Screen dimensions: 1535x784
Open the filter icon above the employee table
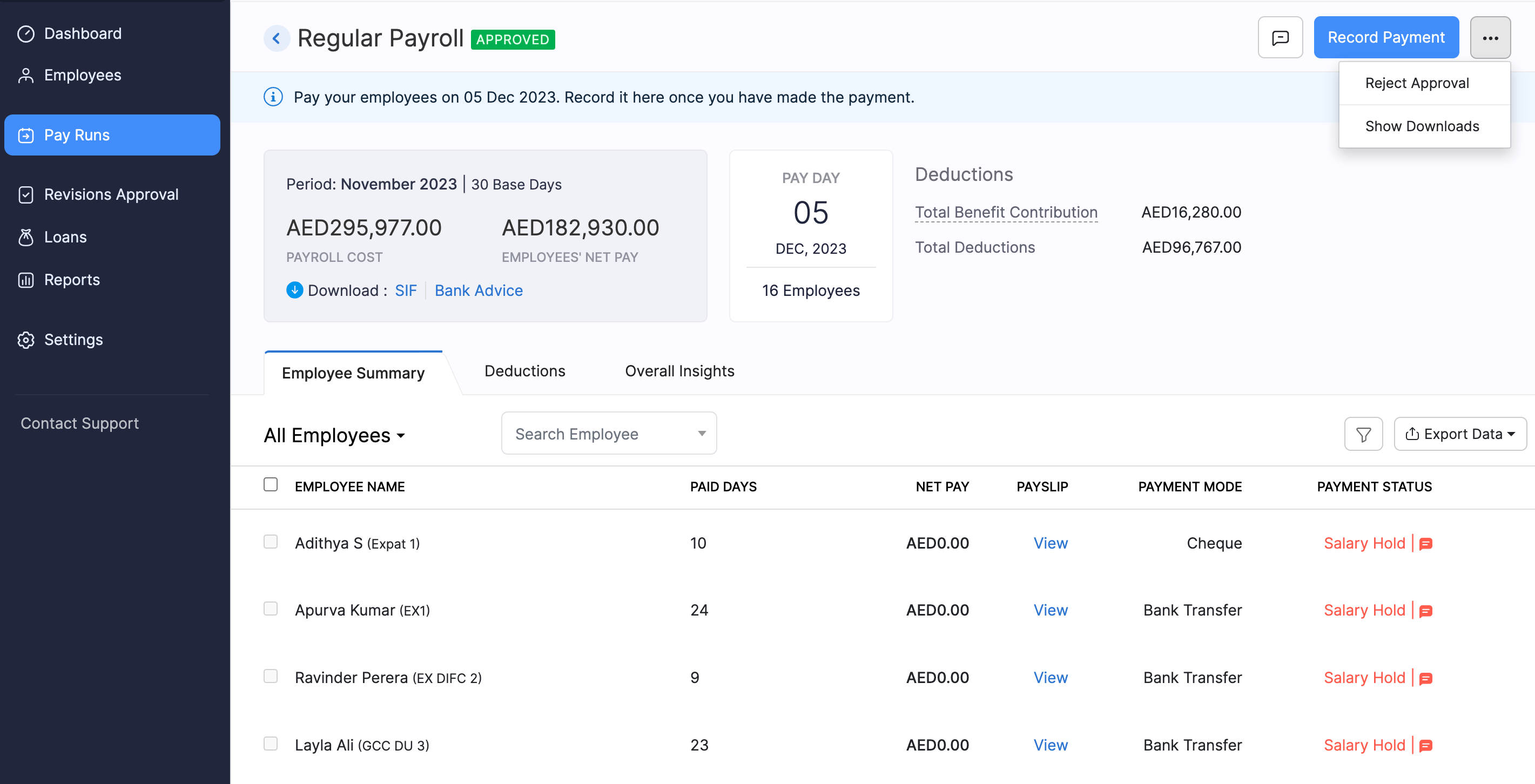1363,434
